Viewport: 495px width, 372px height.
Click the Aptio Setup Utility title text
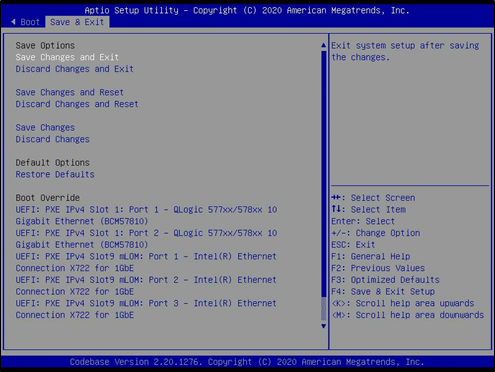pyautogui.click(x=247, y=10)
